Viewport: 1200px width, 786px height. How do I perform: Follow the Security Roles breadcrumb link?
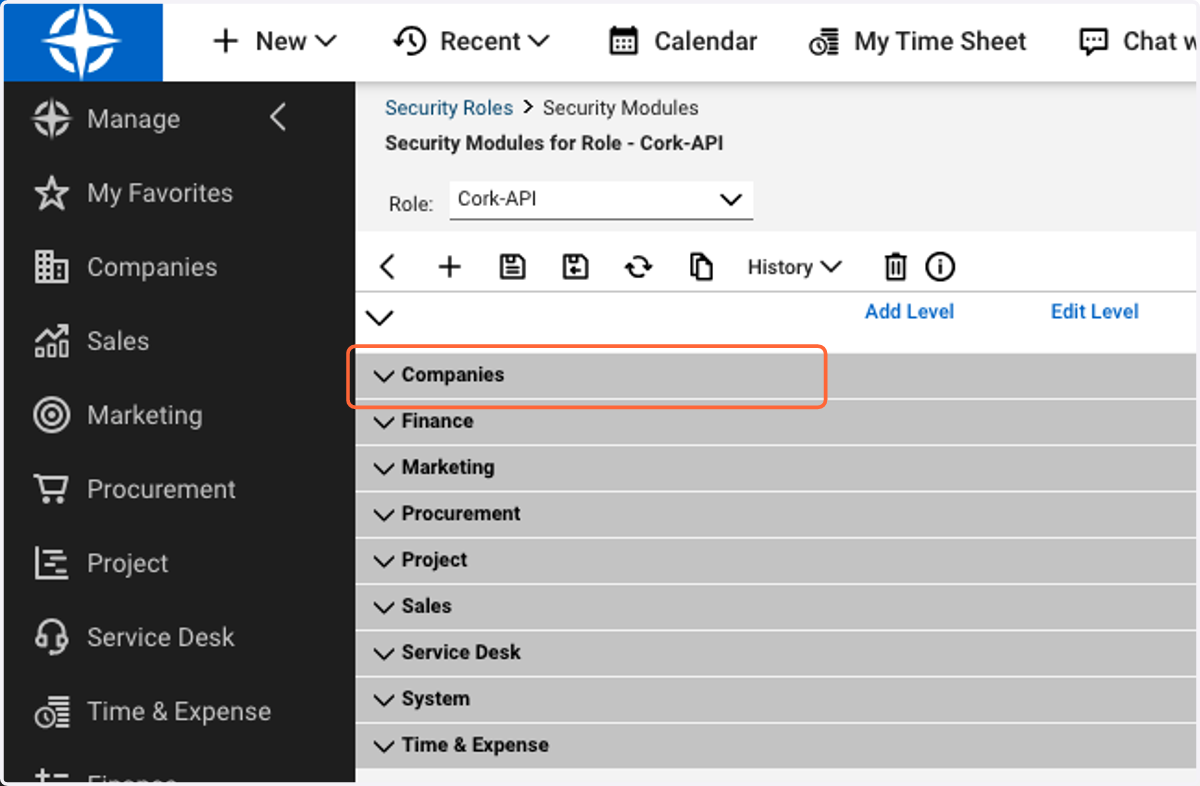(x=449, y=108)
